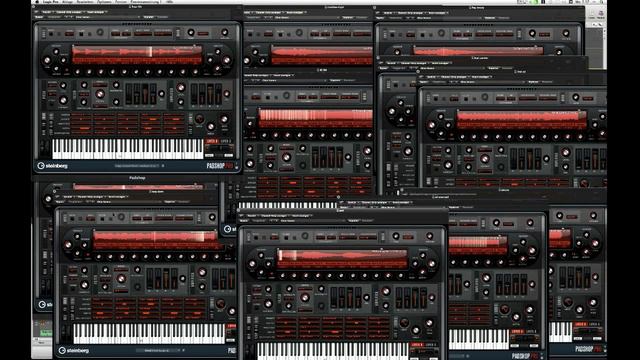Open the preset dropdown in the bottom-center plugin window
This screenshot has height=360, width=640.
(313, 221)
